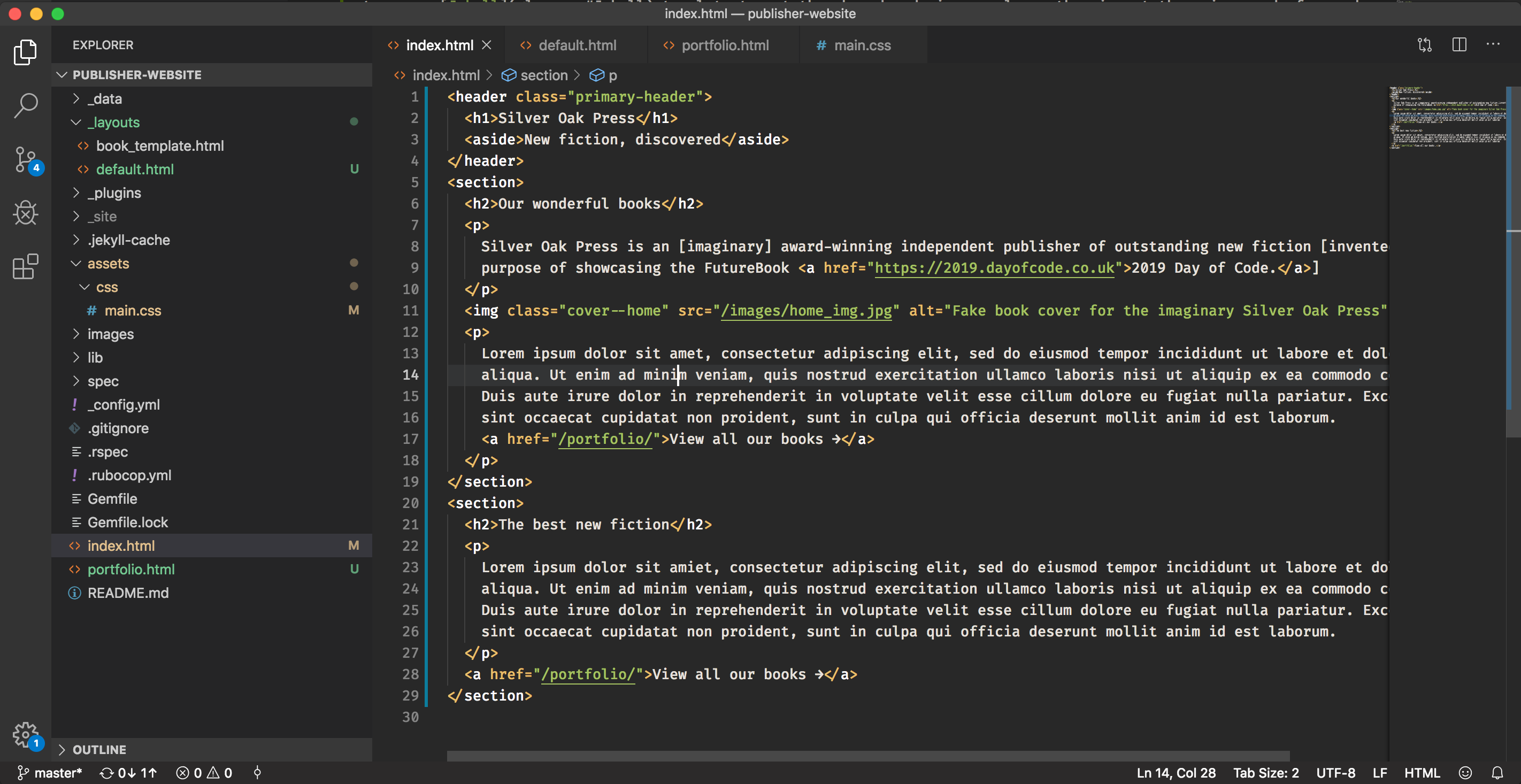Open the Search view icon
The height and width of the screenshot is (784, 1521).
(x=25, y=106)
